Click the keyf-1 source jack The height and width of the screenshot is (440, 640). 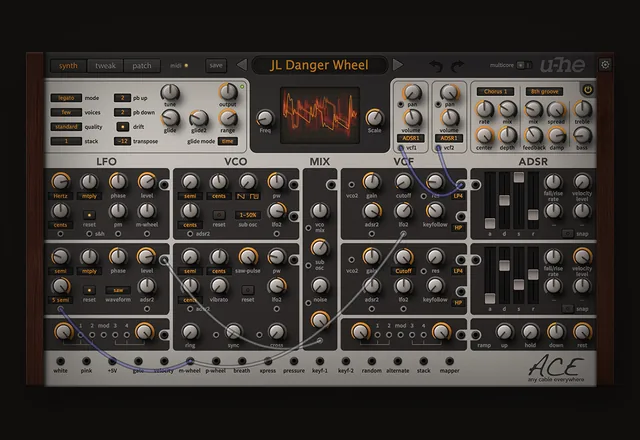[320, 361]
